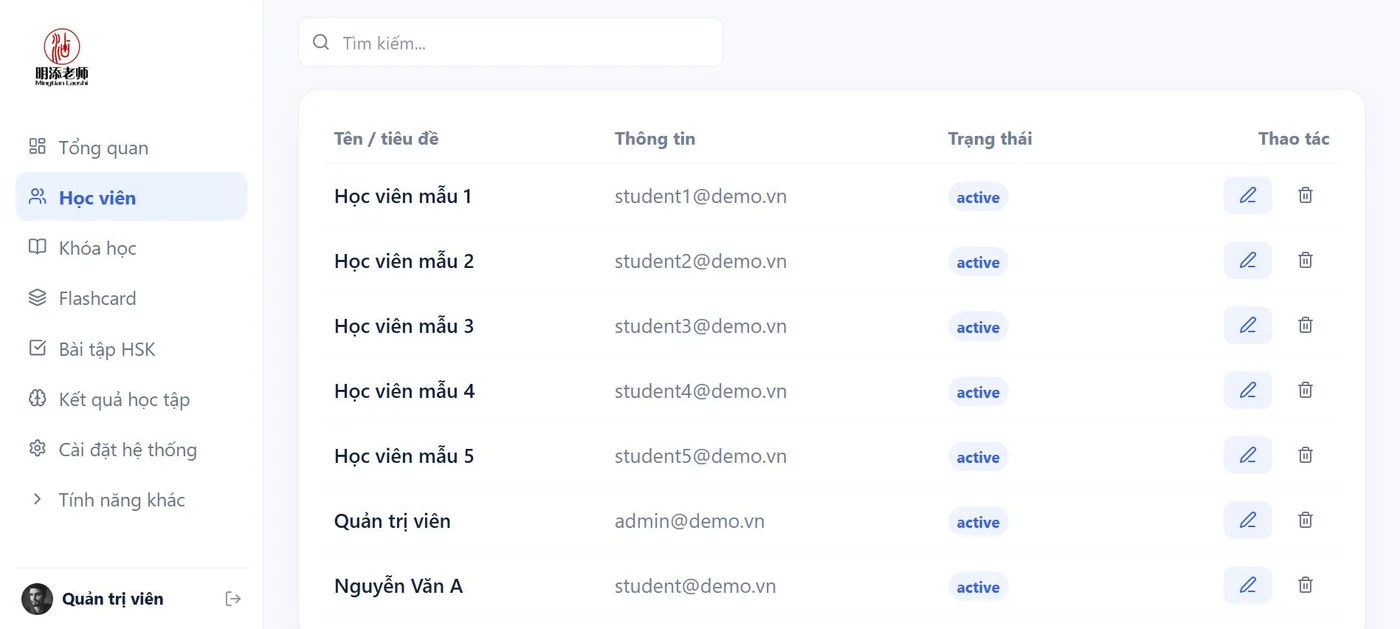Click the name Học viên mẫu 4
1400x629 pixels.
tap(404, 391)
